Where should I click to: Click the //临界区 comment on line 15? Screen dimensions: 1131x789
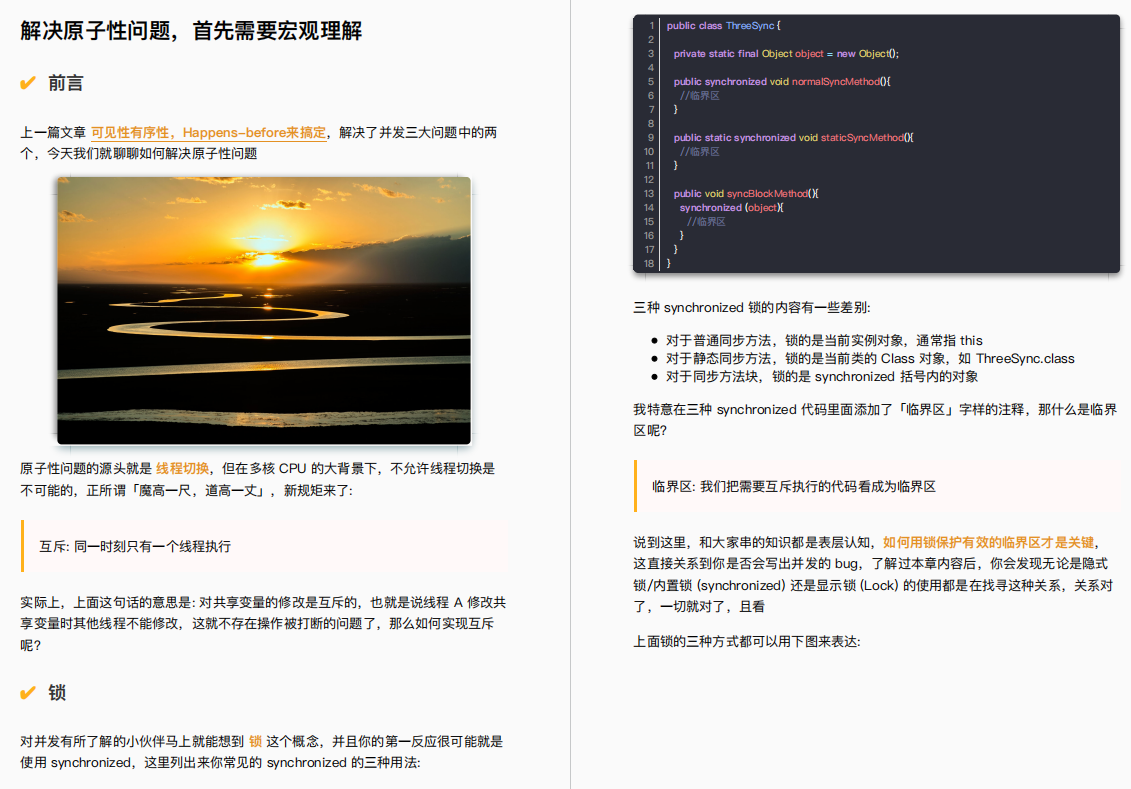[706, 222]
